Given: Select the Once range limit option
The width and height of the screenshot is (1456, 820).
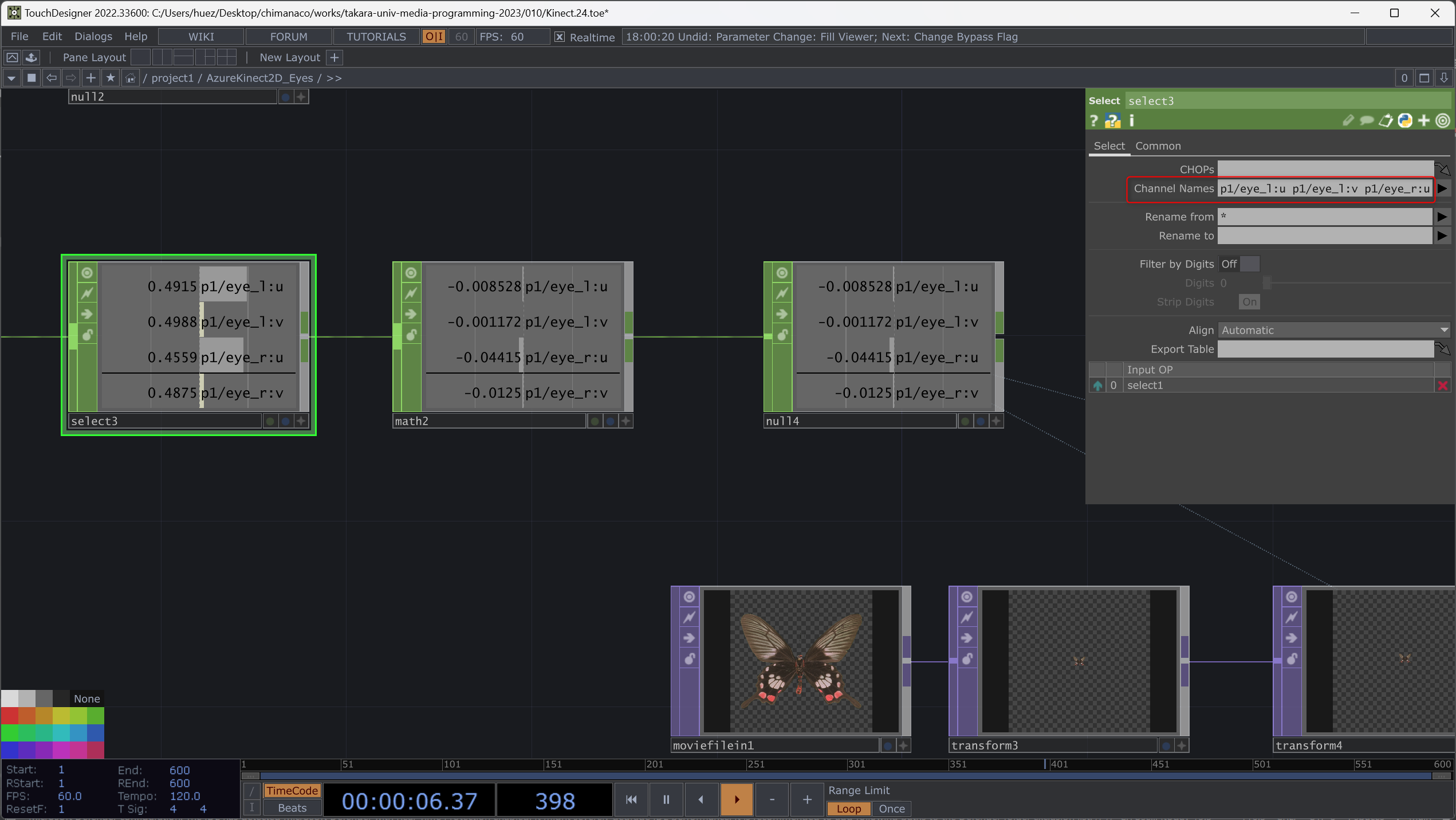Looking at the screenshot, I should [x=891, y=809].
